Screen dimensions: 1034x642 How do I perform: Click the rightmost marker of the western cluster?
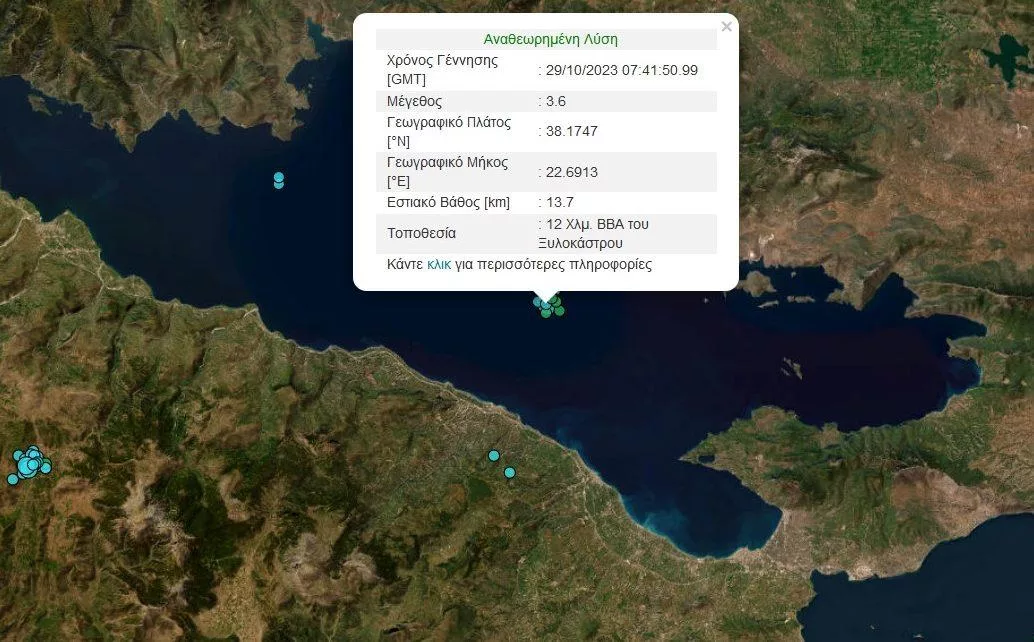45,468
